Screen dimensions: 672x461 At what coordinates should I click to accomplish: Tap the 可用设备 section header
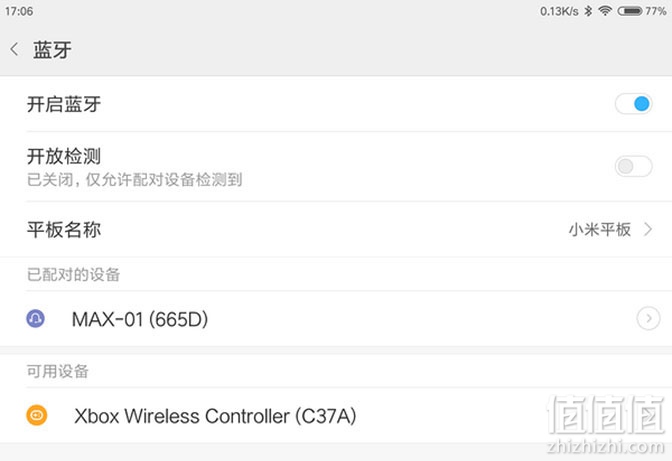tap(57, 371)
